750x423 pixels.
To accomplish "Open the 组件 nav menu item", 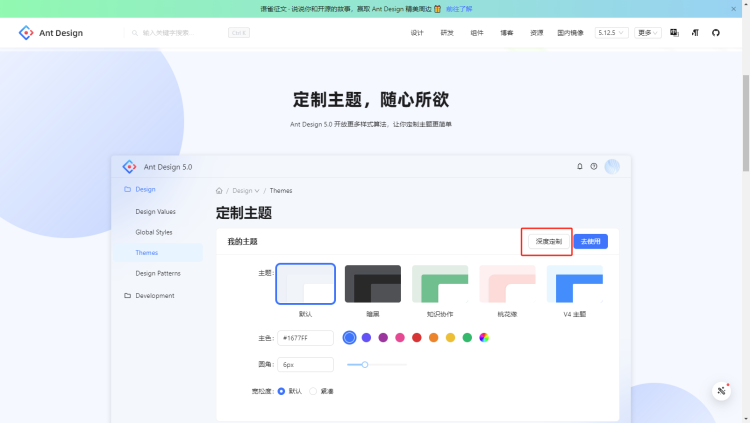I will [x=476, y=33].
